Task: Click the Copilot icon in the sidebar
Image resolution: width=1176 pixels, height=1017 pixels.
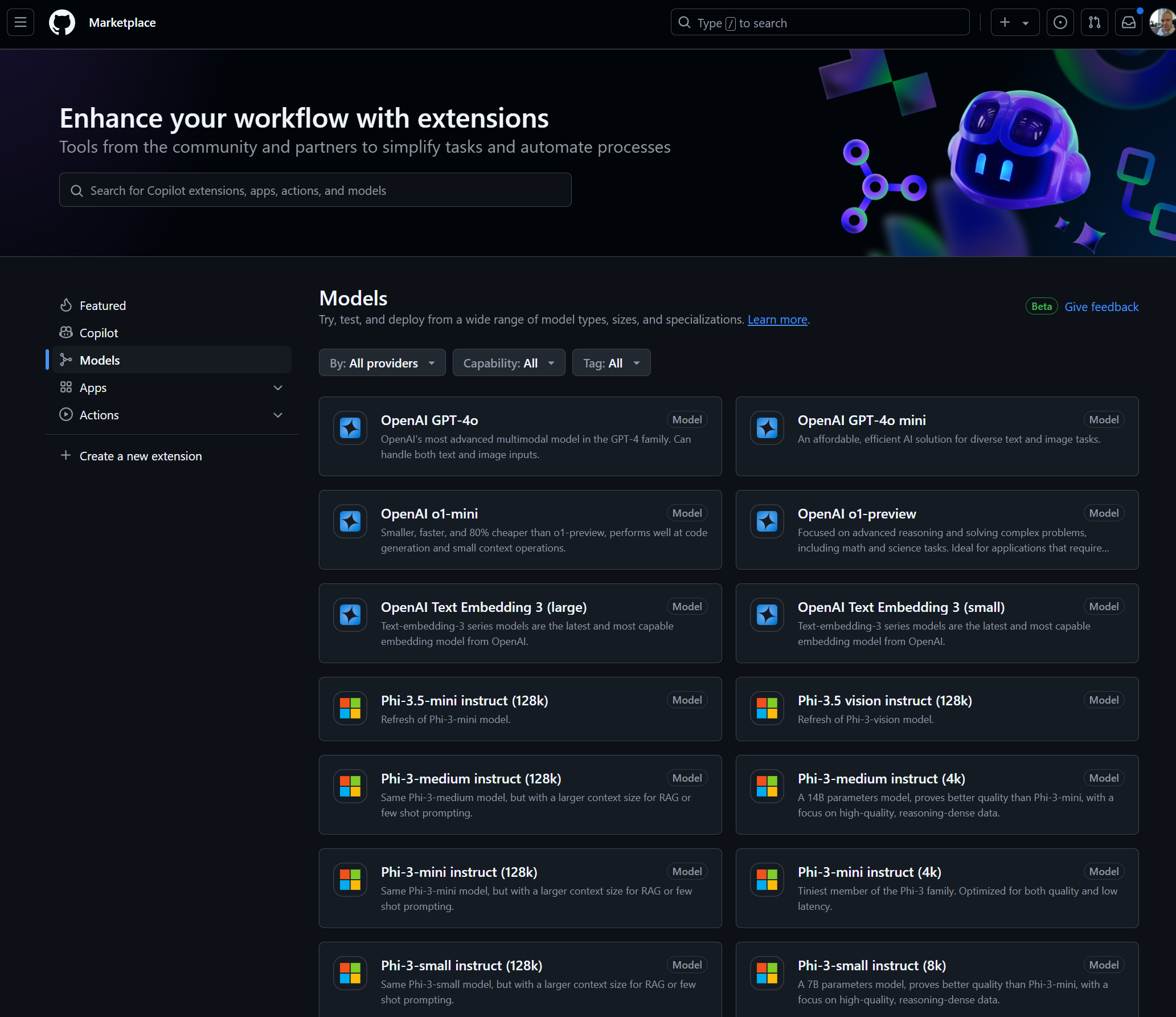Action: click(67, 332)
